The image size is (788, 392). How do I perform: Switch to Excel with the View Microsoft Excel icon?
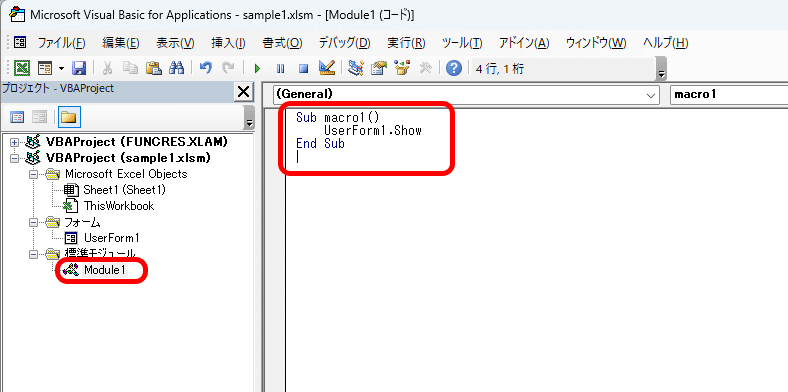pos(22,68)
